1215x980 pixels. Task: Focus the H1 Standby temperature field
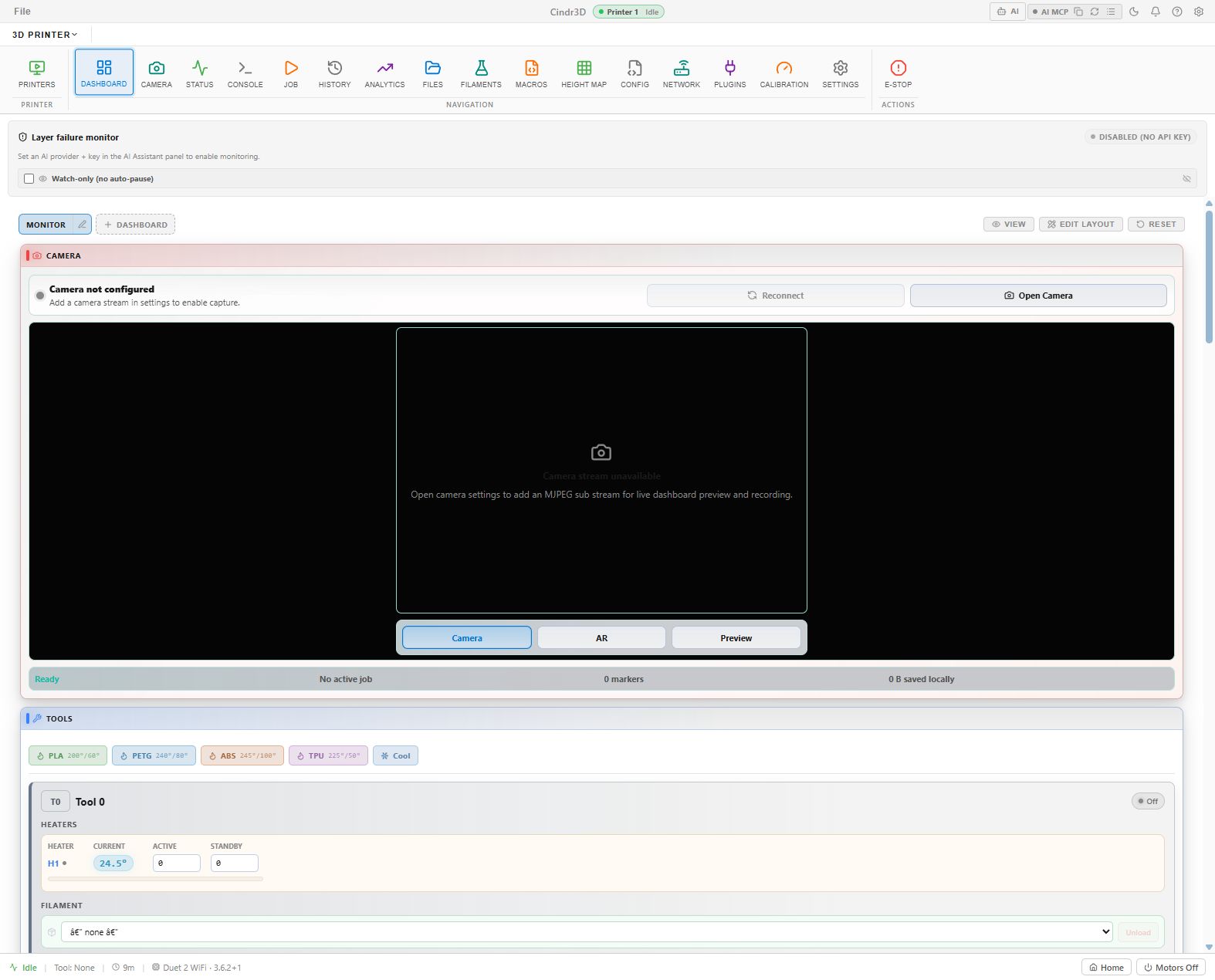(235, 863)
